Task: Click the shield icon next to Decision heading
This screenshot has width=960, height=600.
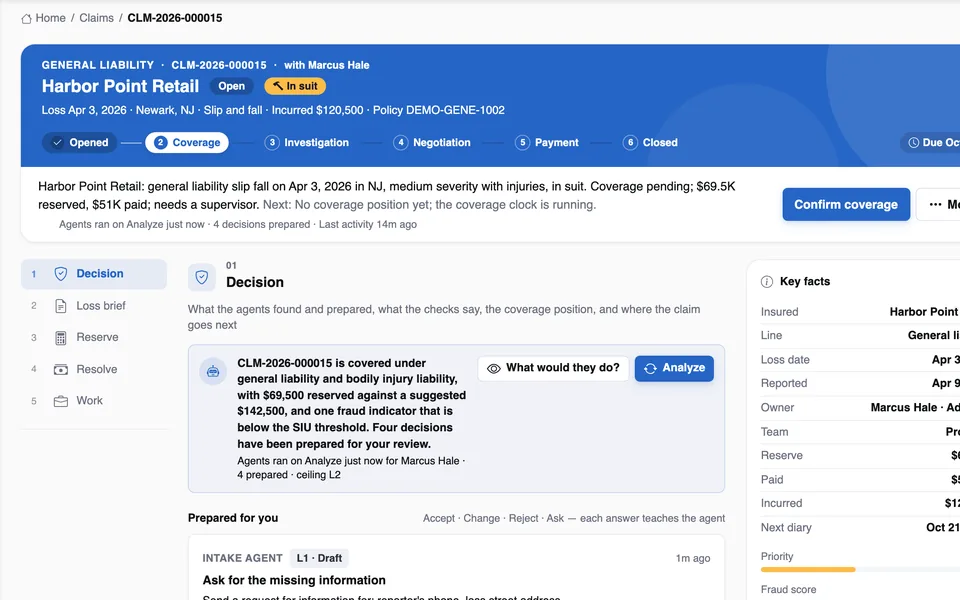Action: (201, 277)
